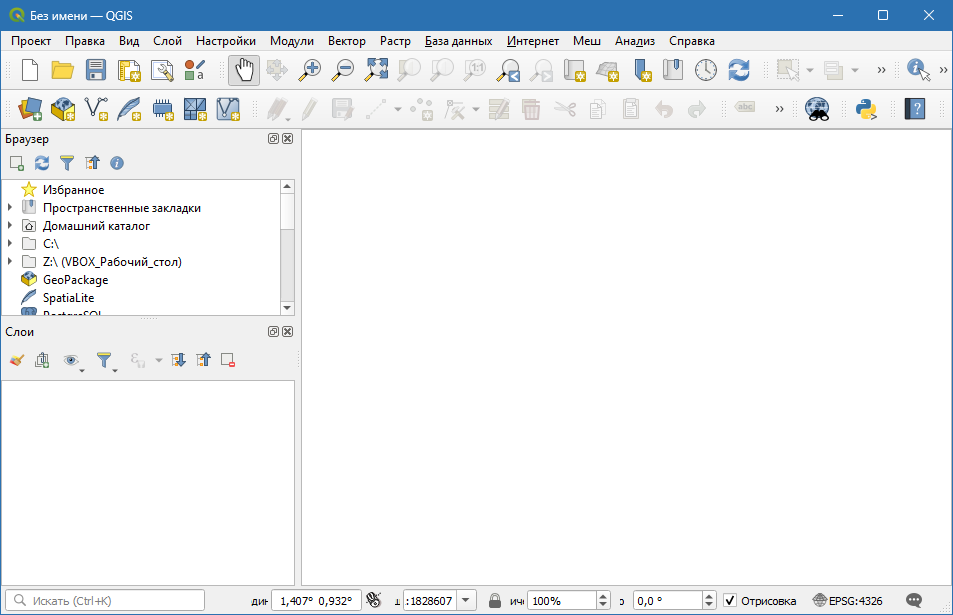
Task: Open the Модули menu
Action: click(292, 41)
